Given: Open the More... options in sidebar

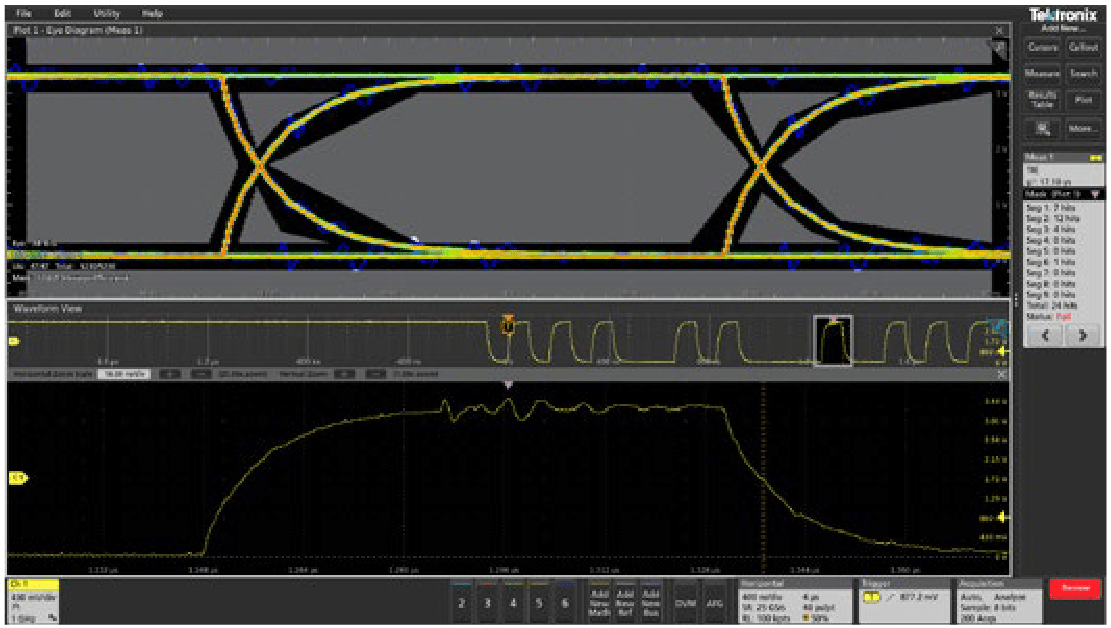Looking at the screenshot, I should click(x=1084, y=127).
